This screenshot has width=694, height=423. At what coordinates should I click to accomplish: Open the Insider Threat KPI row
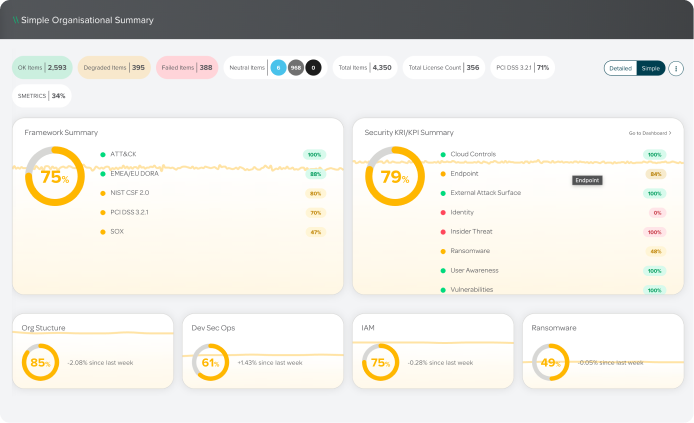click(x=553, y=232)
